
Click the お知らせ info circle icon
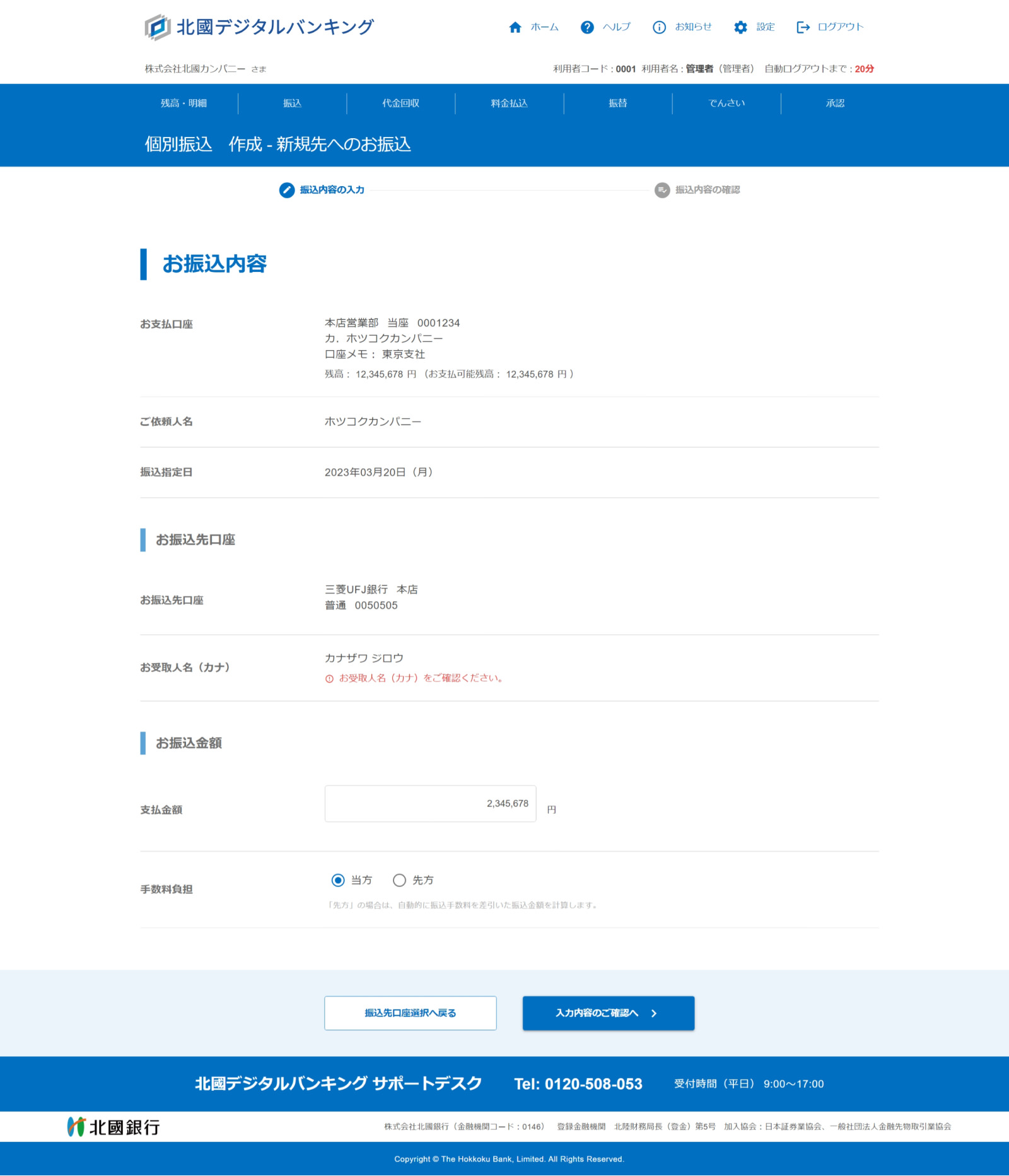click(659, 27)
